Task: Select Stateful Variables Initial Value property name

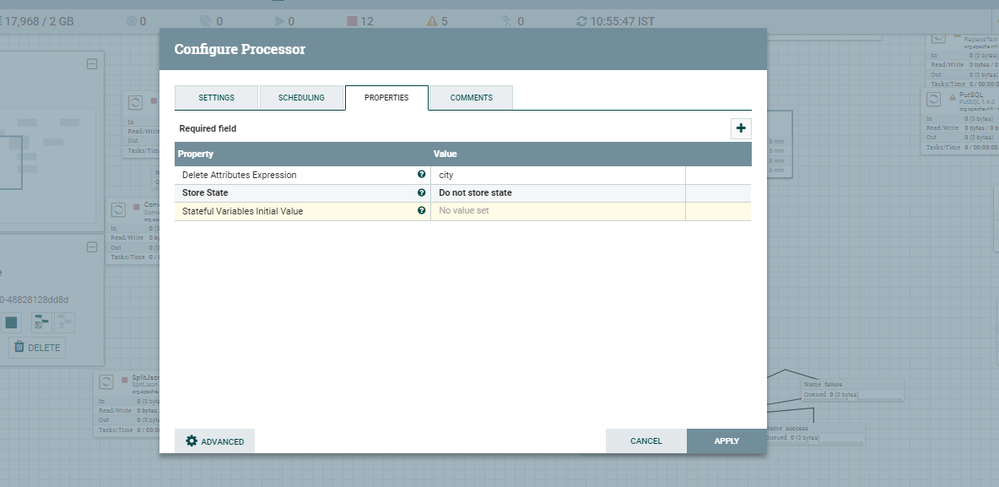Action: [x=243, y=211]
